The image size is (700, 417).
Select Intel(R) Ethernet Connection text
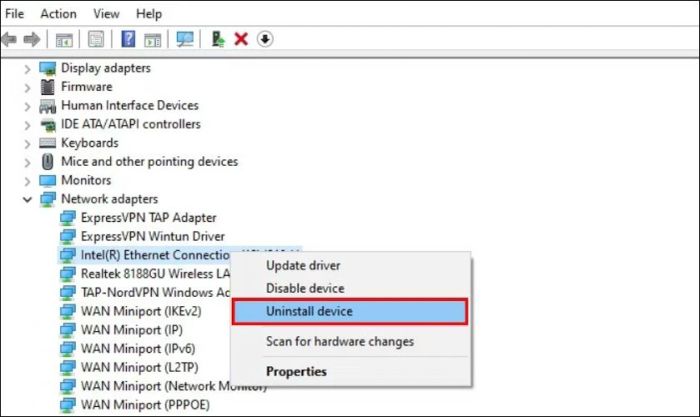coord(155,255)
